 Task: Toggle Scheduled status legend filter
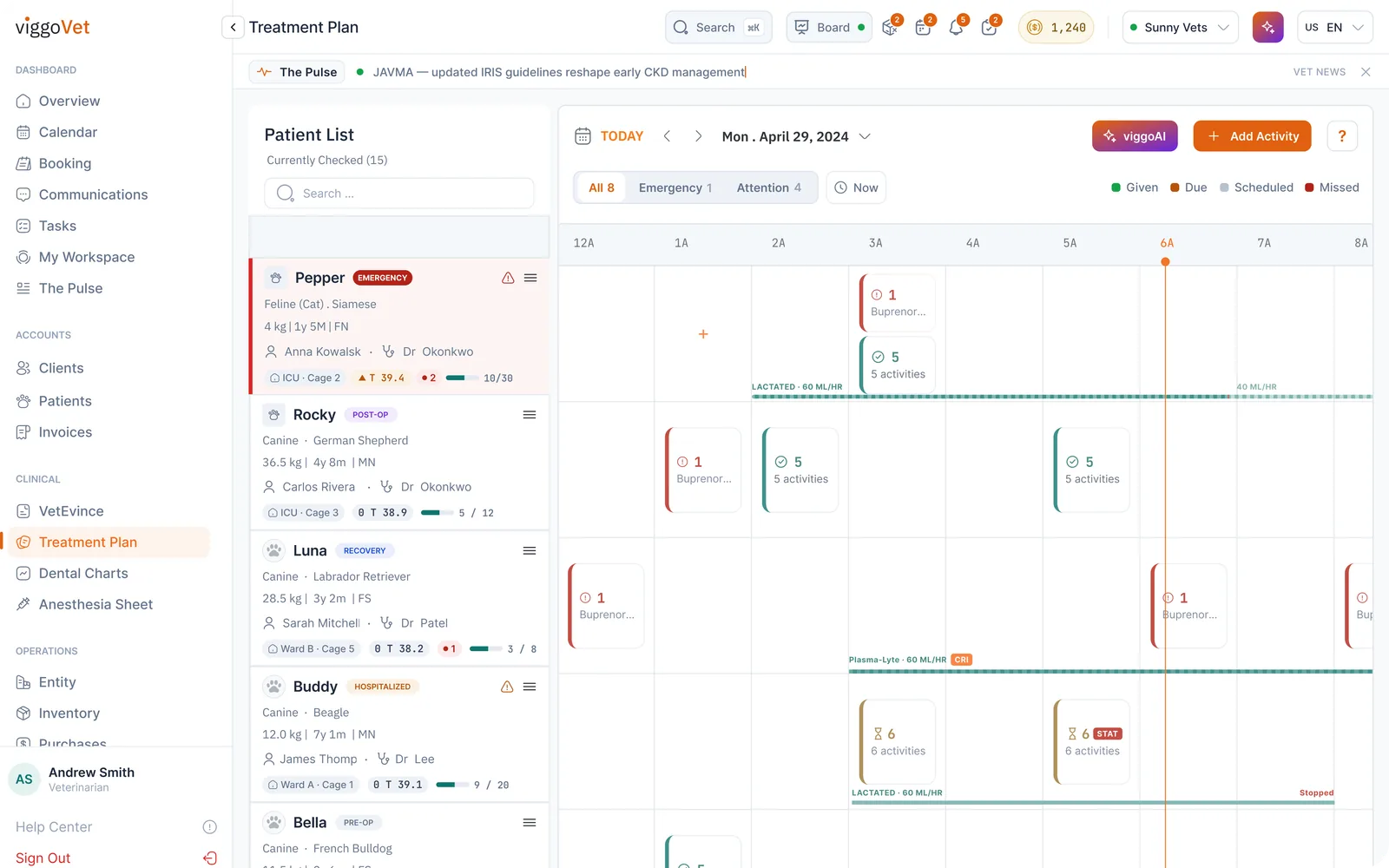point(1256,187)
